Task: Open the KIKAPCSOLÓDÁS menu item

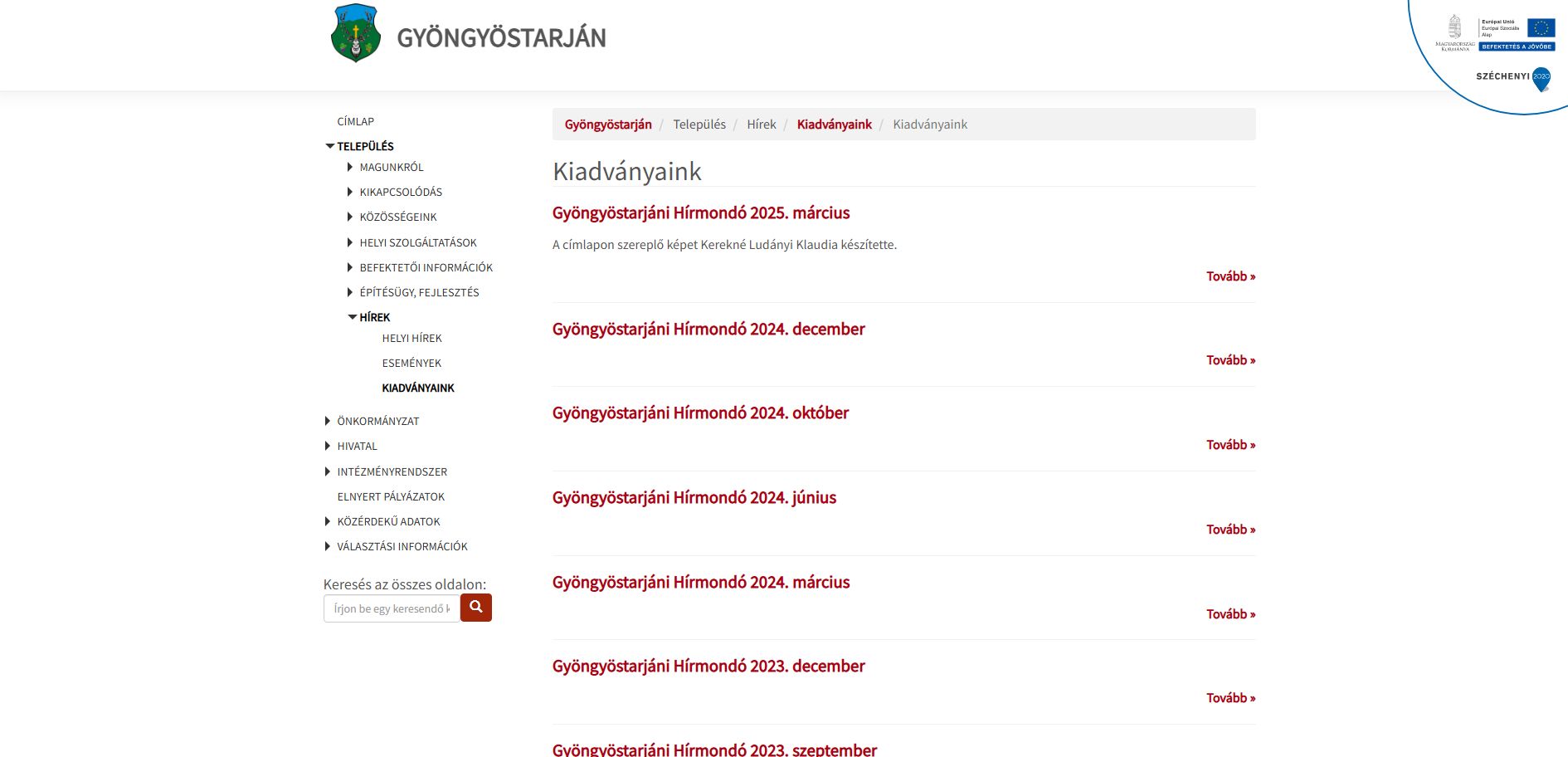Action: 401,192
